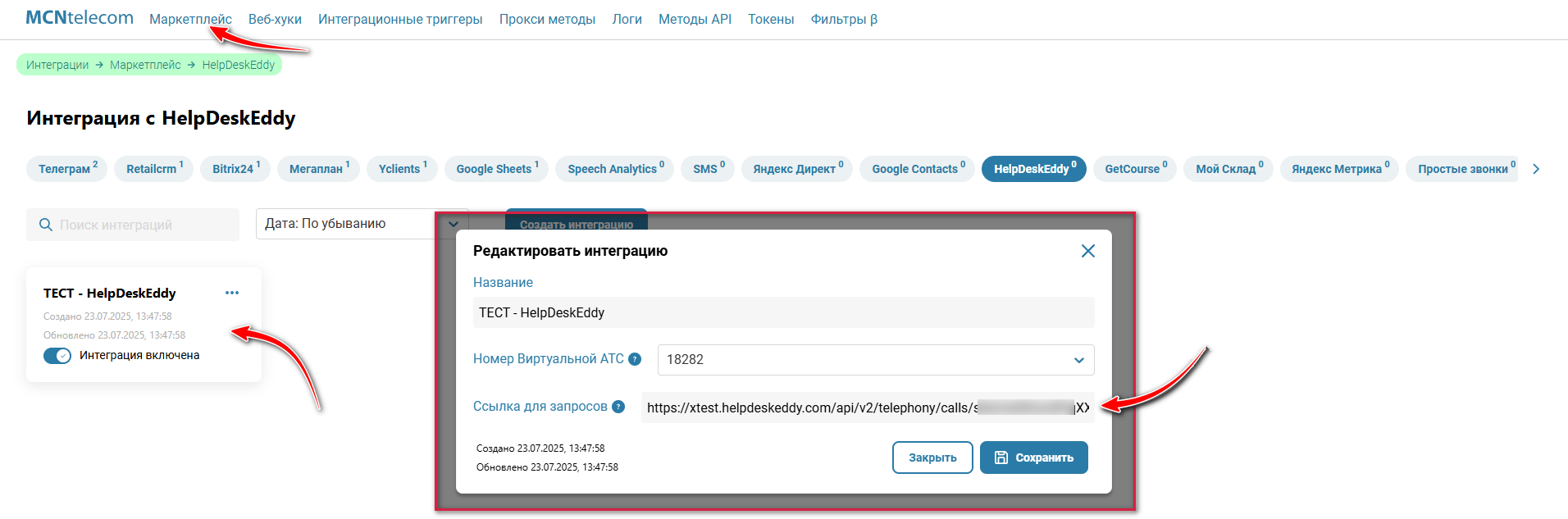The width and height of the screenshot is (1568, 519).
Task: Open Логи in the top menu
Action: (627, 19)
